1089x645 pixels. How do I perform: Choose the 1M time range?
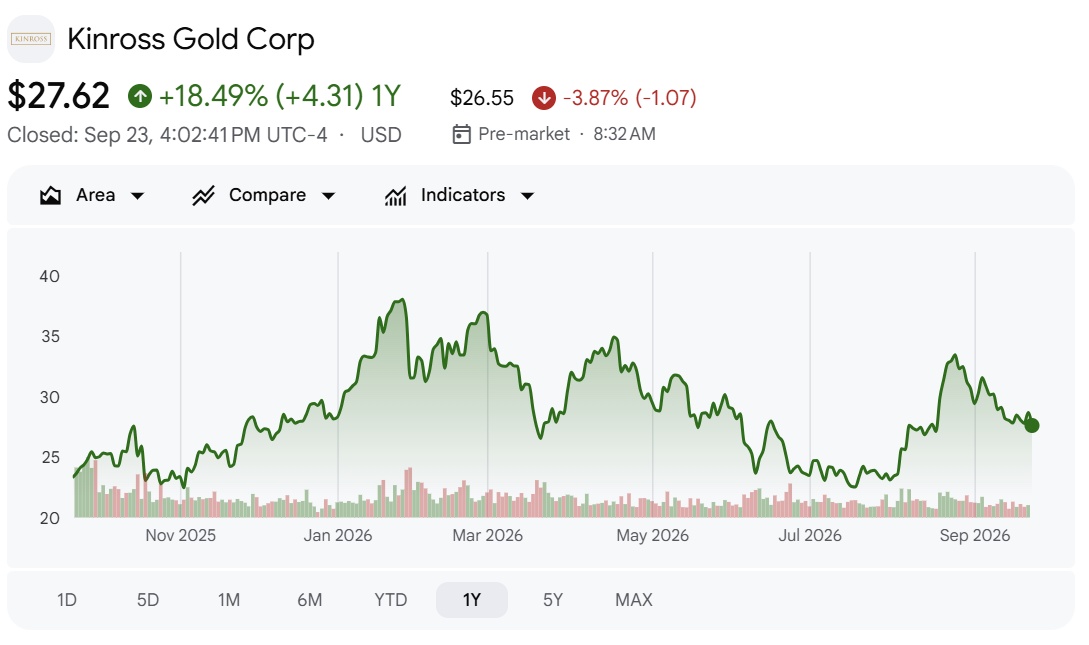pos(228,600)
